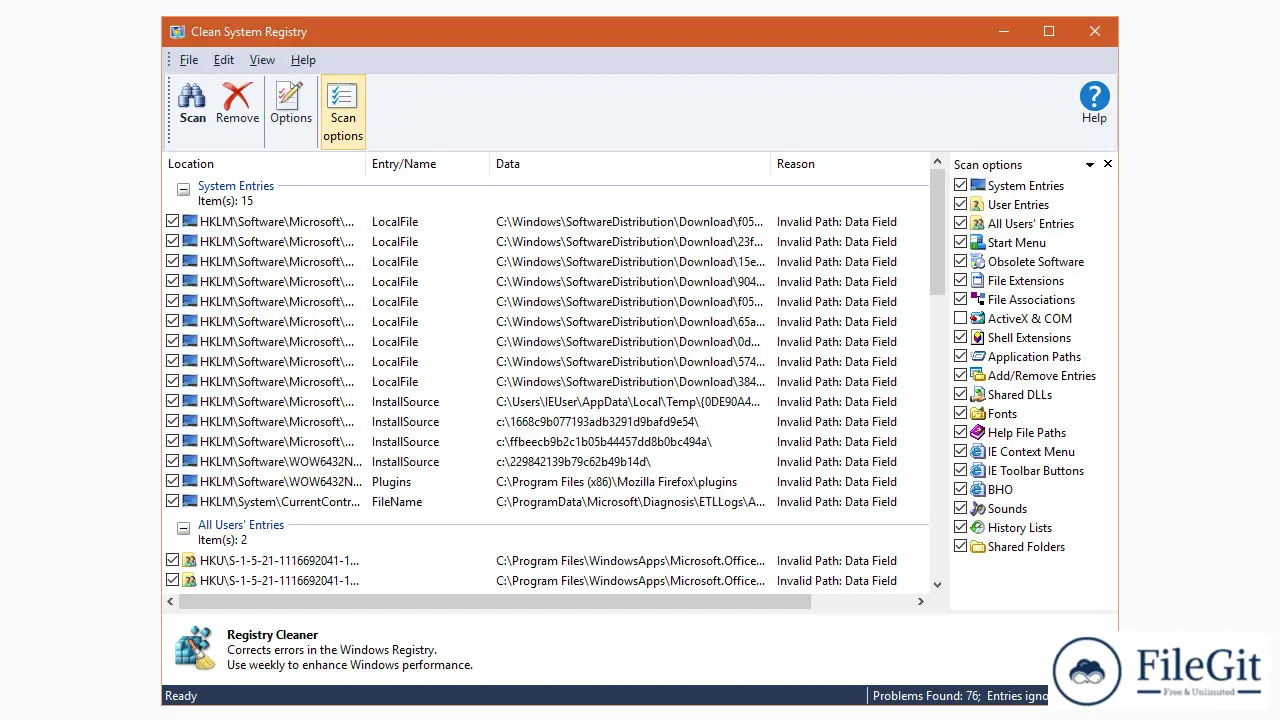Screen dimensions: 1280x720
Task: Open the Scan options panel dropdown arrow
Action: pyautogui.click(x=1090, y=164)
